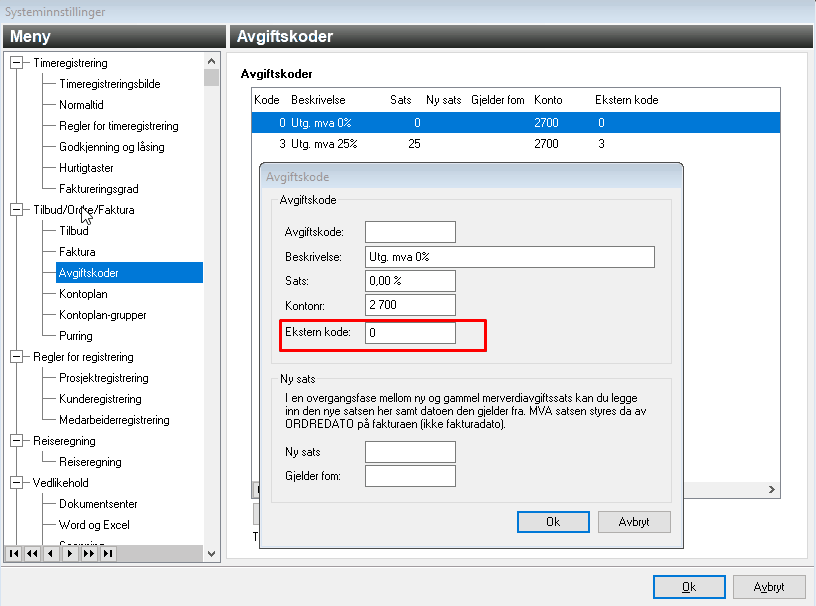Click the Avgiftskode input field
This screenshot has width=816, height=606.
click(x=410, y=232)
